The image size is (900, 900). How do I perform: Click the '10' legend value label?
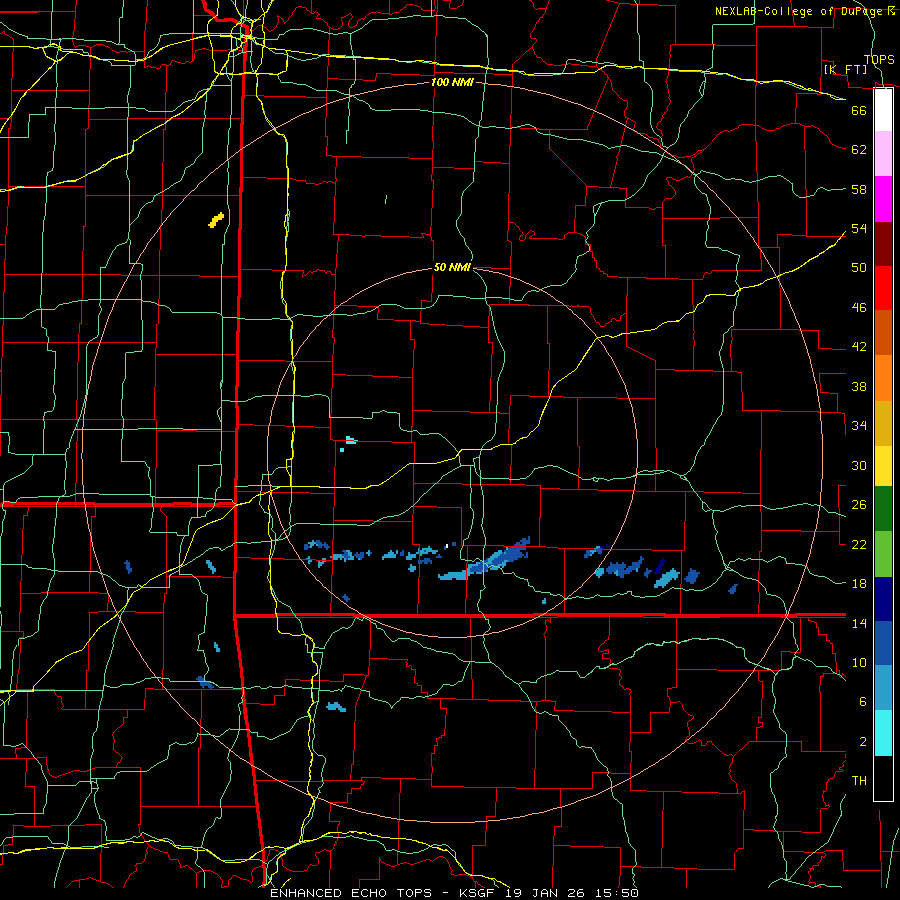[x=859, y=662]
